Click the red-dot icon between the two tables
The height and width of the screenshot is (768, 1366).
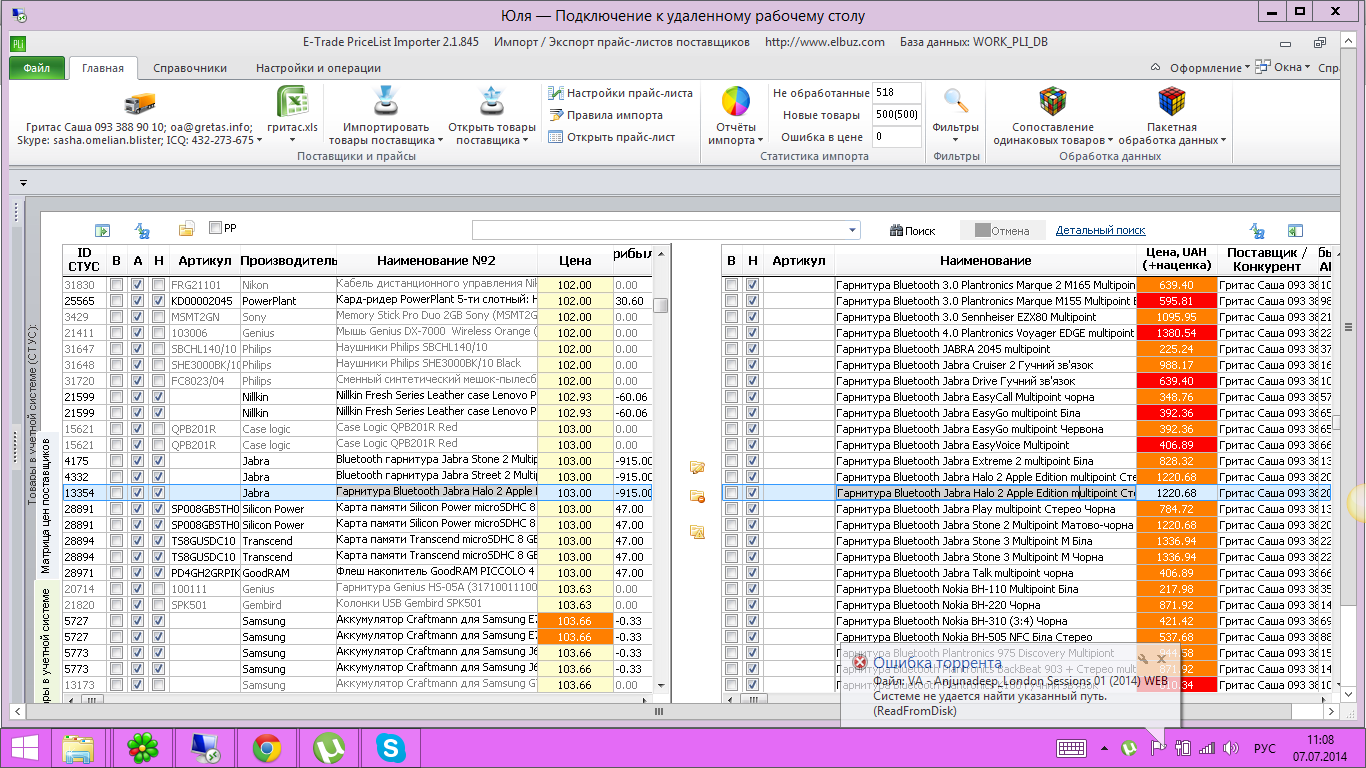click(697, 496)
